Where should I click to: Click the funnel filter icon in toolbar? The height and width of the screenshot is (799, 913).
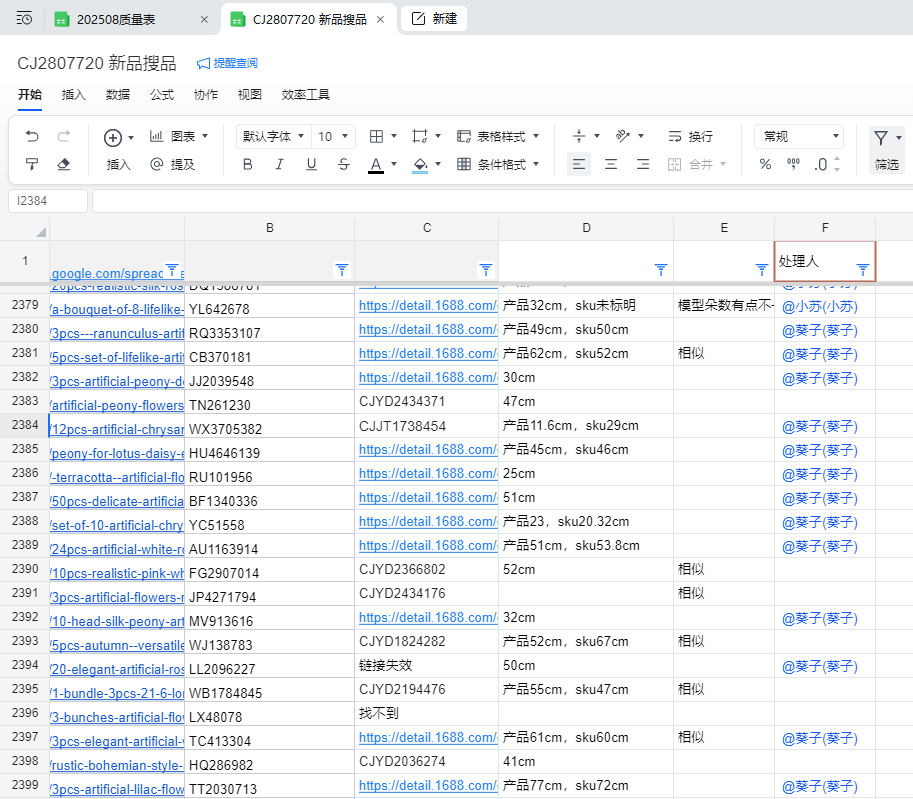(881, 138)
